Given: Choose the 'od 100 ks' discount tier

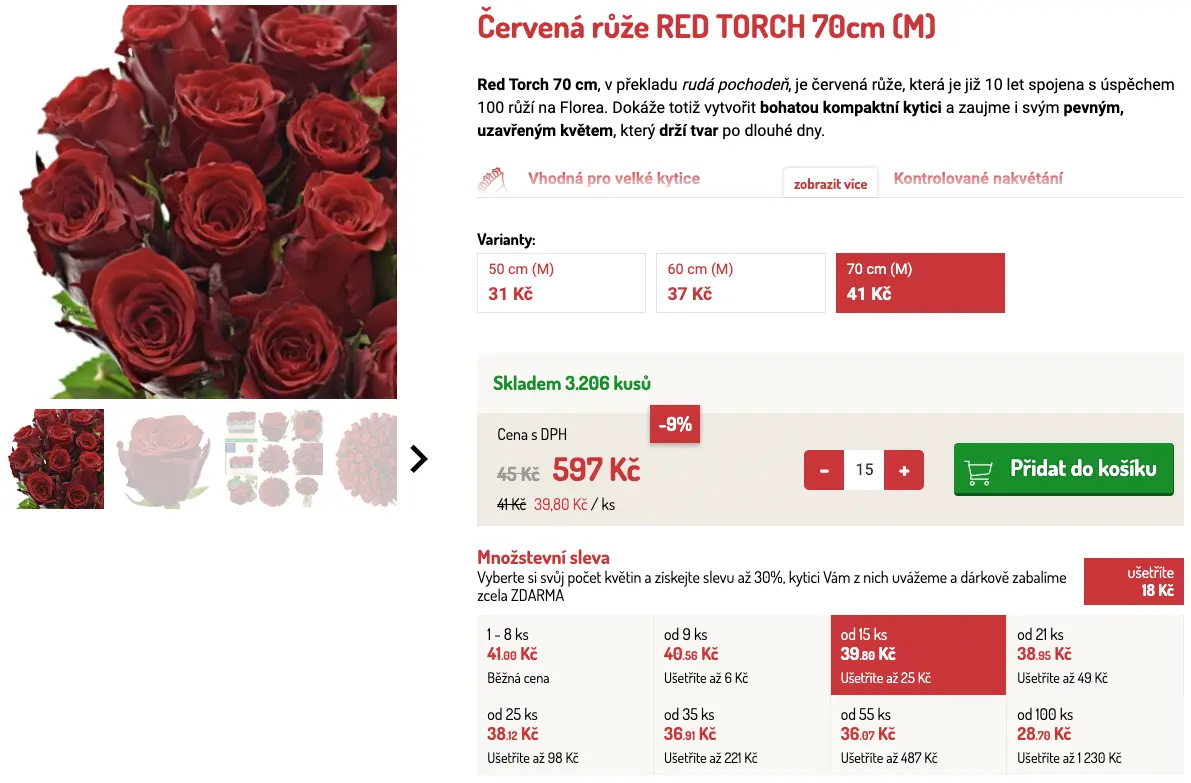Looking at the screenshot, I should tap(1094, 736).
